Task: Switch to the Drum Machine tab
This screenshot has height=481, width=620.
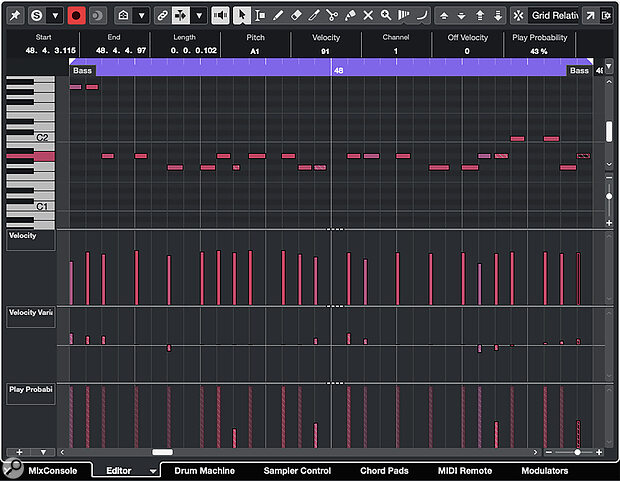Action: [204, 471]
